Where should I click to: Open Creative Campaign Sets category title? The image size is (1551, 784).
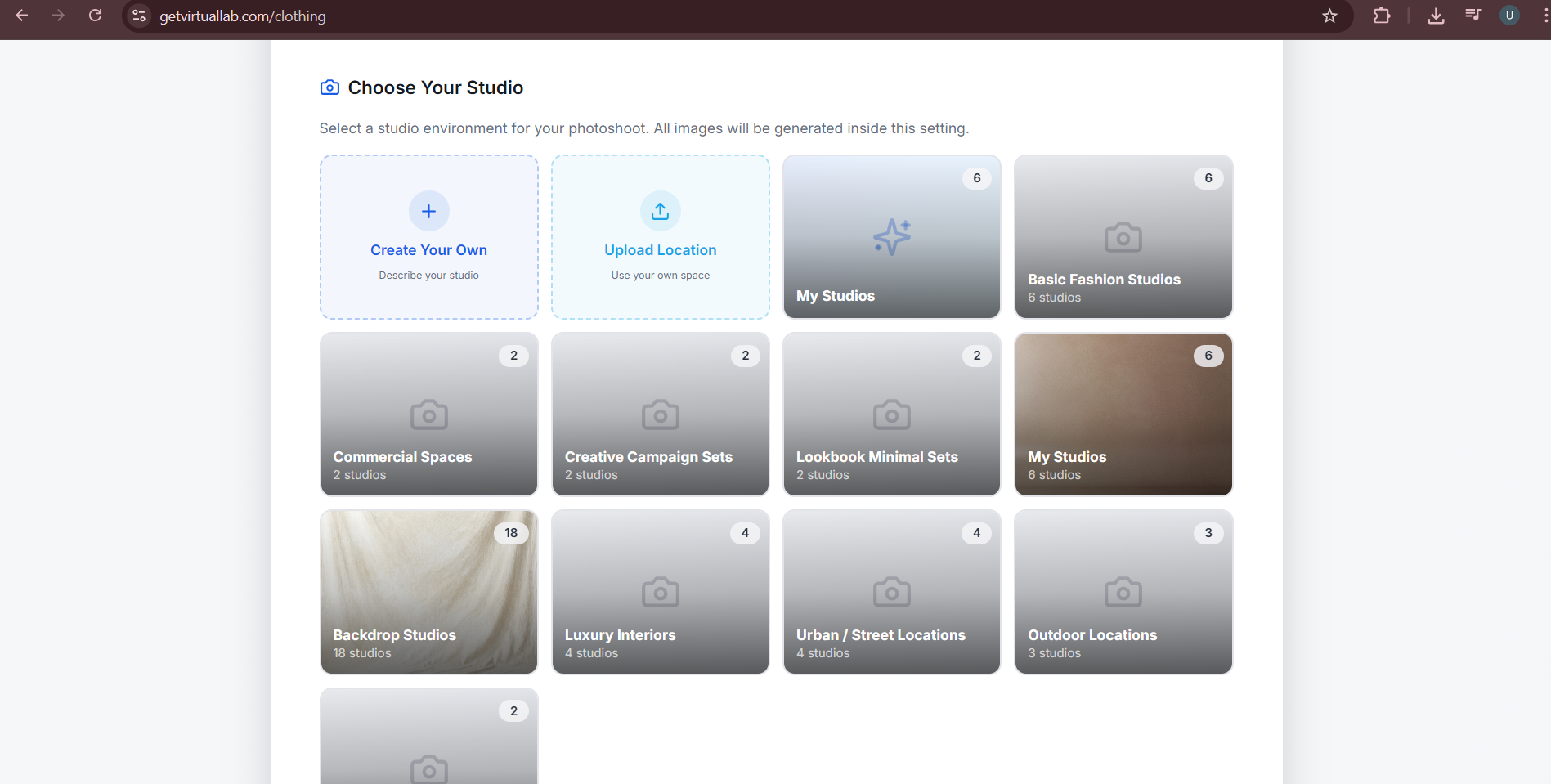tap(648, 457)
